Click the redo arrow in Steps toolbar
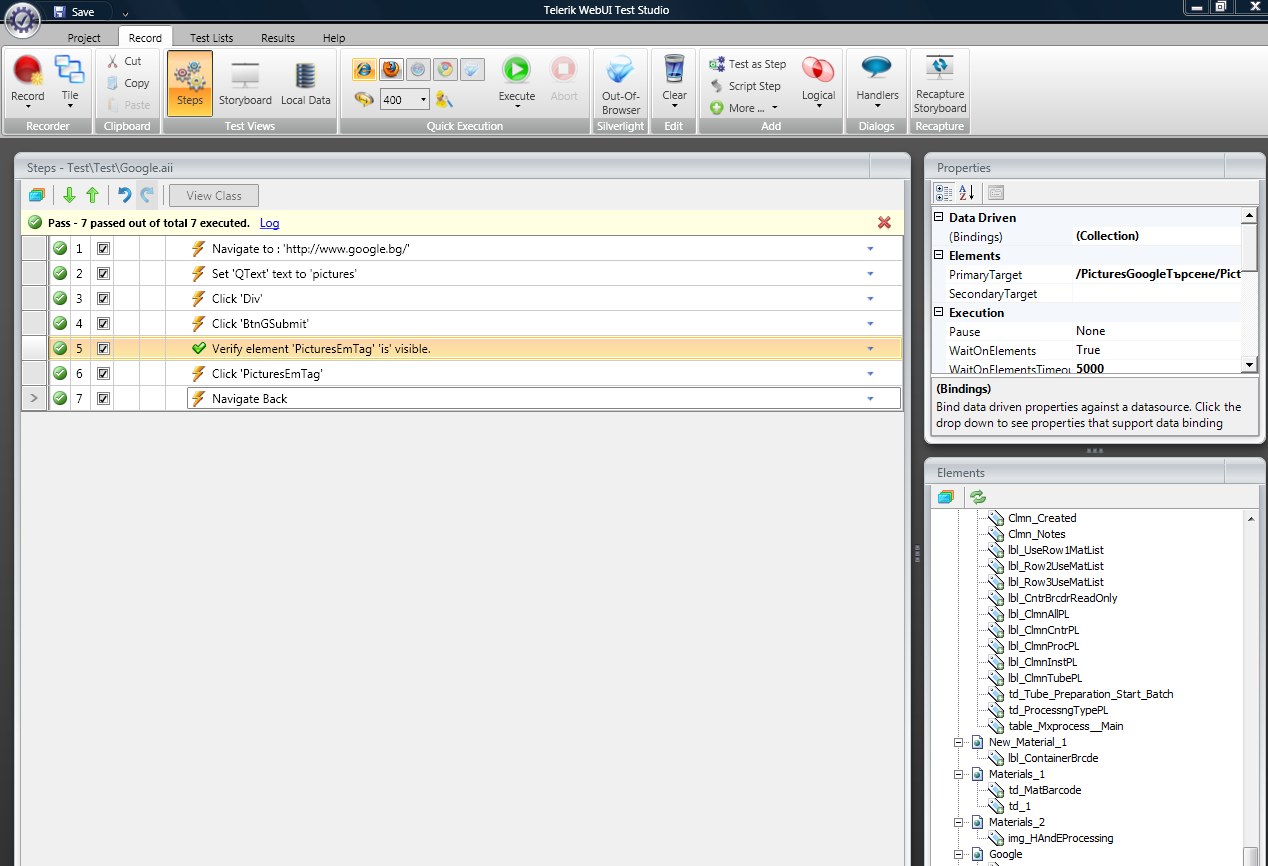Screen dimensions: 1268x866 (147, 195)
